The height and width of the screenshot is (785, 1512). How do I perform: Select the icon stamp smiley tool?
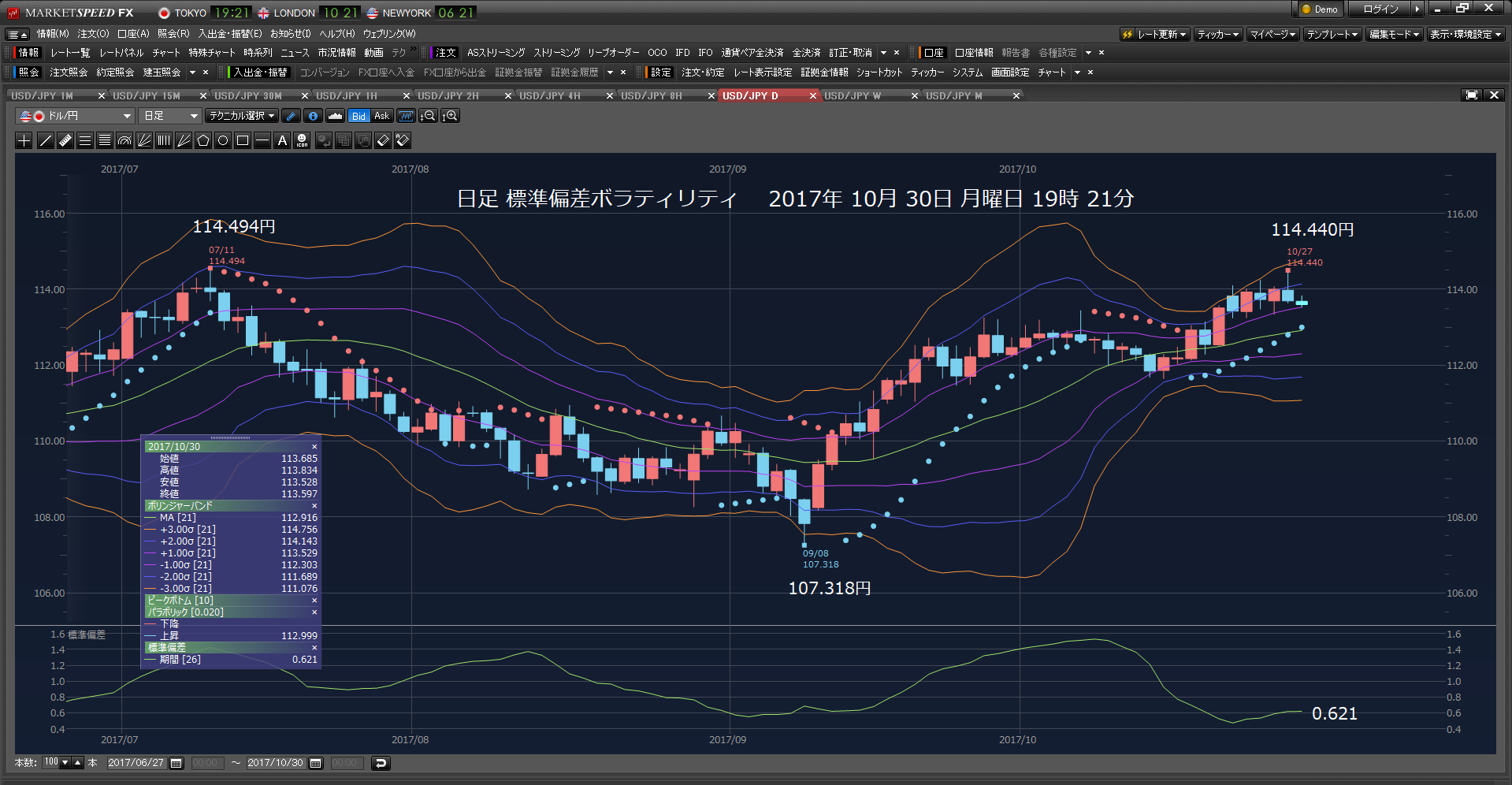pyautogui.click(x=302, y=140)
